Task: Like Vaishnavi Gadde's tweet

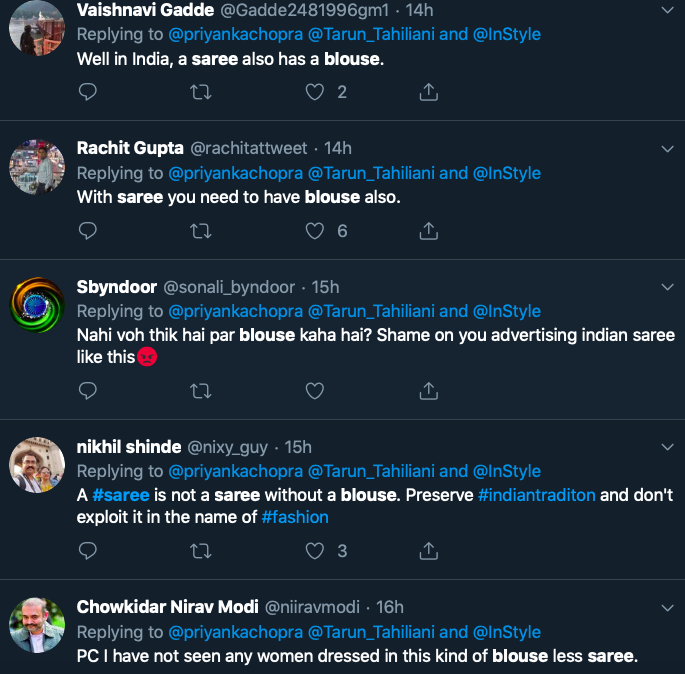Action: click(x=315, y=92)
